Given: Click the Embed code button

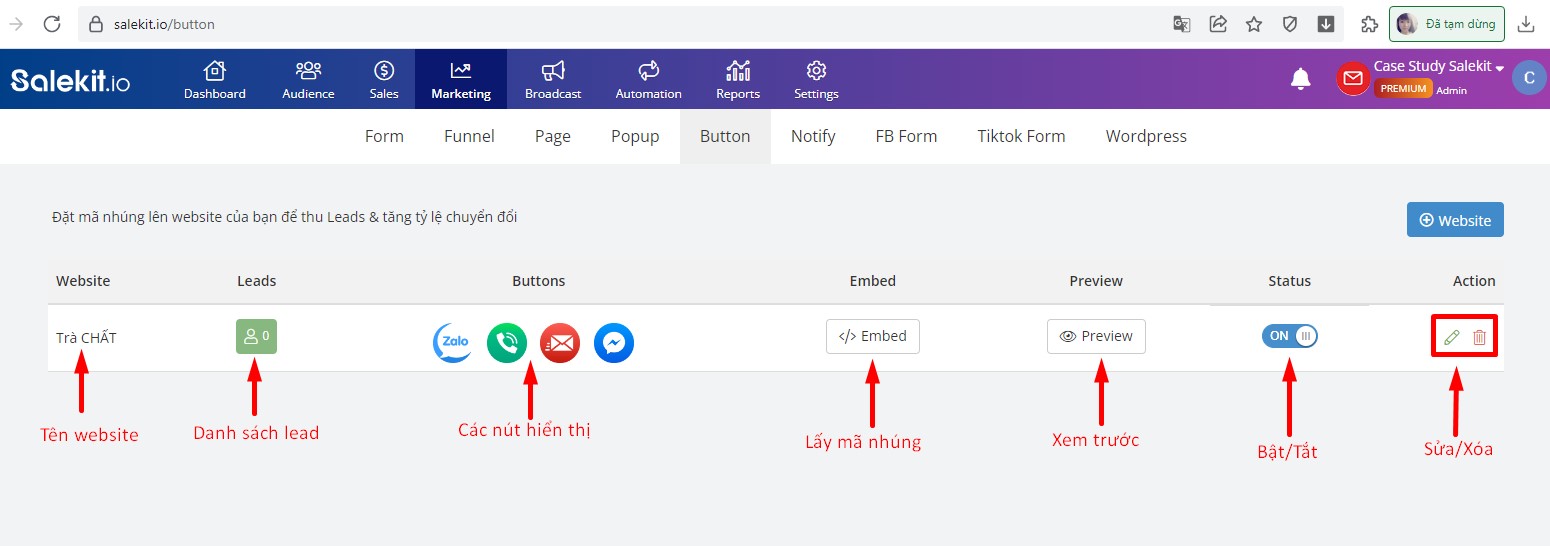Looking at the screenshot, I should (x=873, y=336).
